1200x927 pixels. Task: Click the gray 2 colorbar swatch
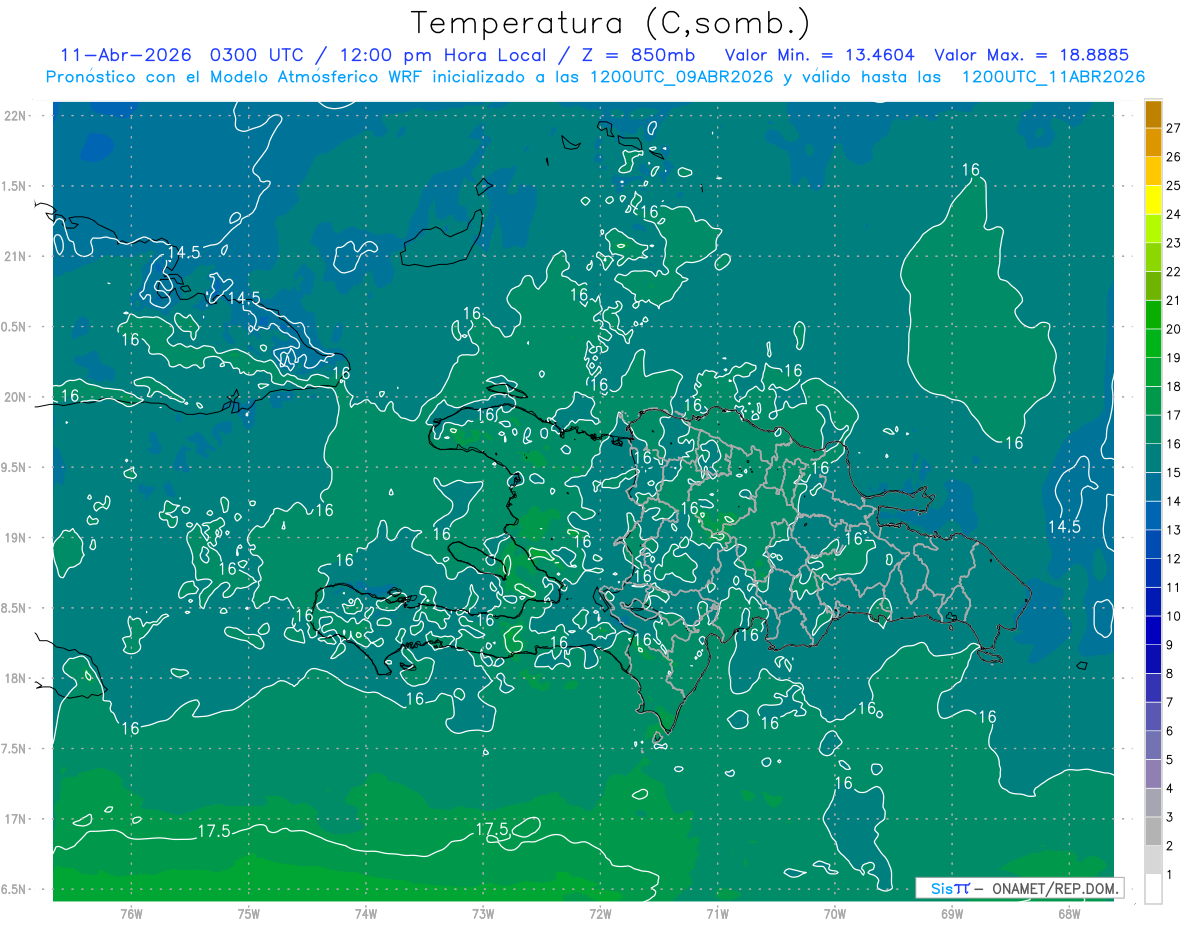[x=1153, y=832]
